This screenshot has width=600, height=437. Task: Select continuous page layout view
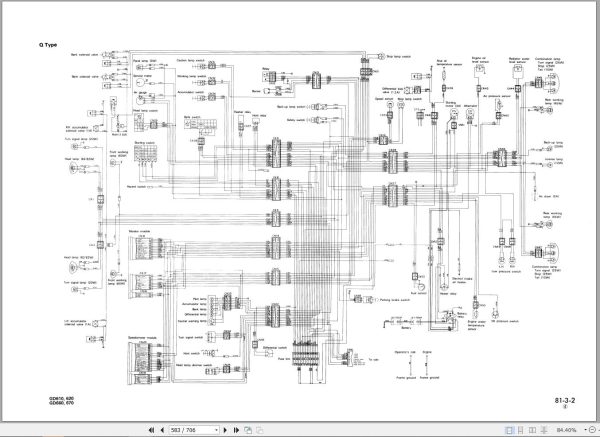521,430
